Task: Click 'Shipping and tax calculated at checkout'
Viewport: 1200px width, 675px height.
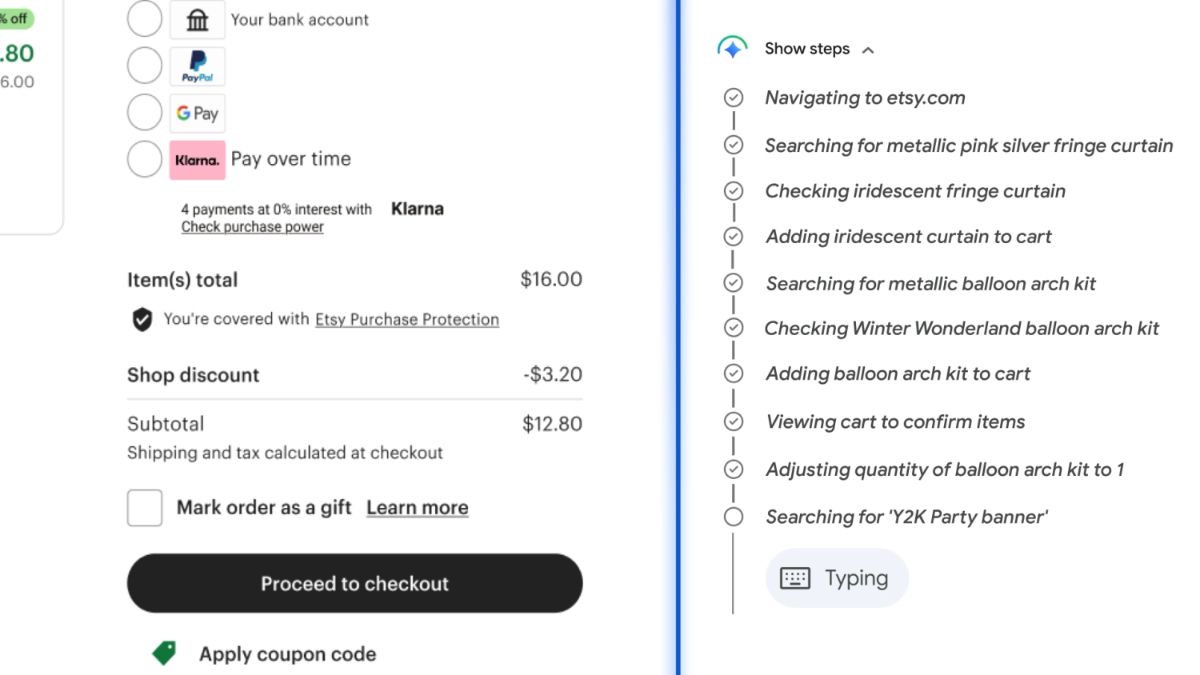Action: (285, 453)
